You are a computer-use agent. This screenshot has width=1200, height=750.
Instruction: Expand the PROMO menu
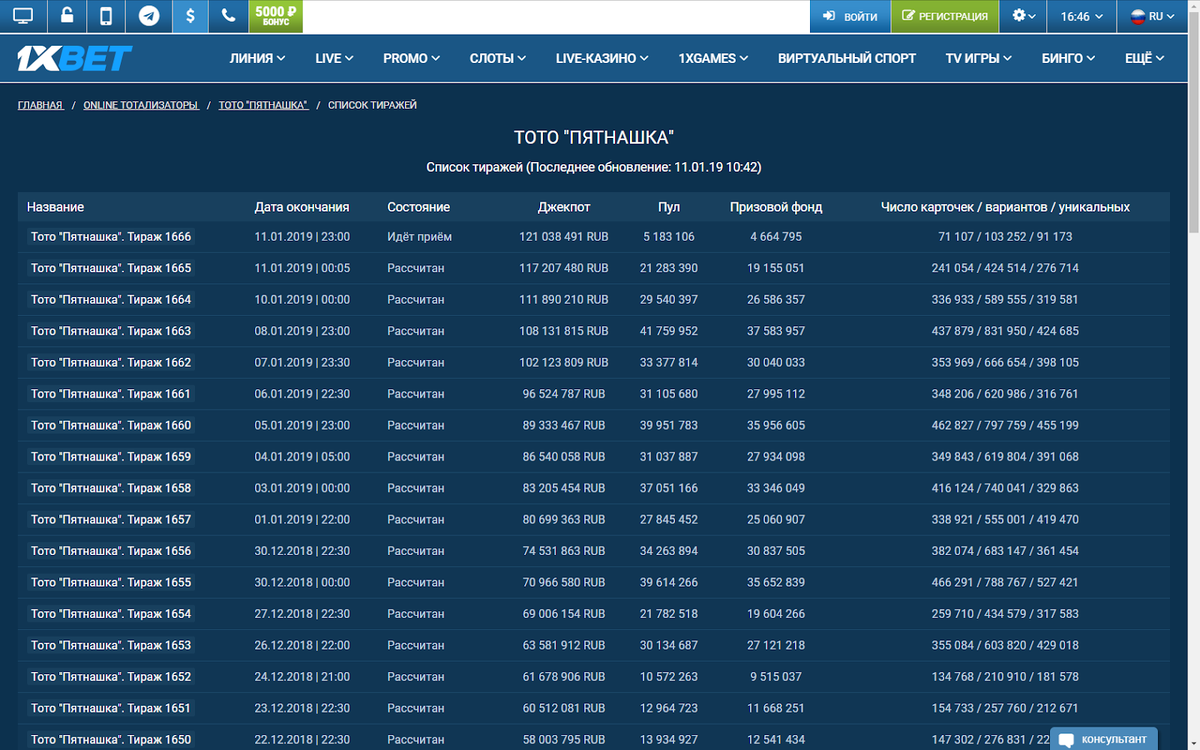click(411, 58)
